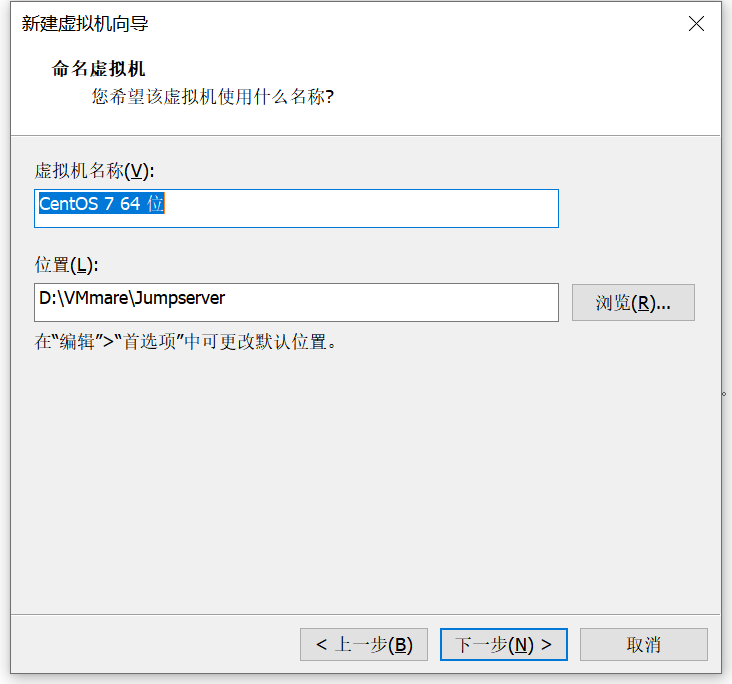This screenshot has height=684, width=732.
Task: Open the 浏览(R)... browse button
Action: coord(633,303)
